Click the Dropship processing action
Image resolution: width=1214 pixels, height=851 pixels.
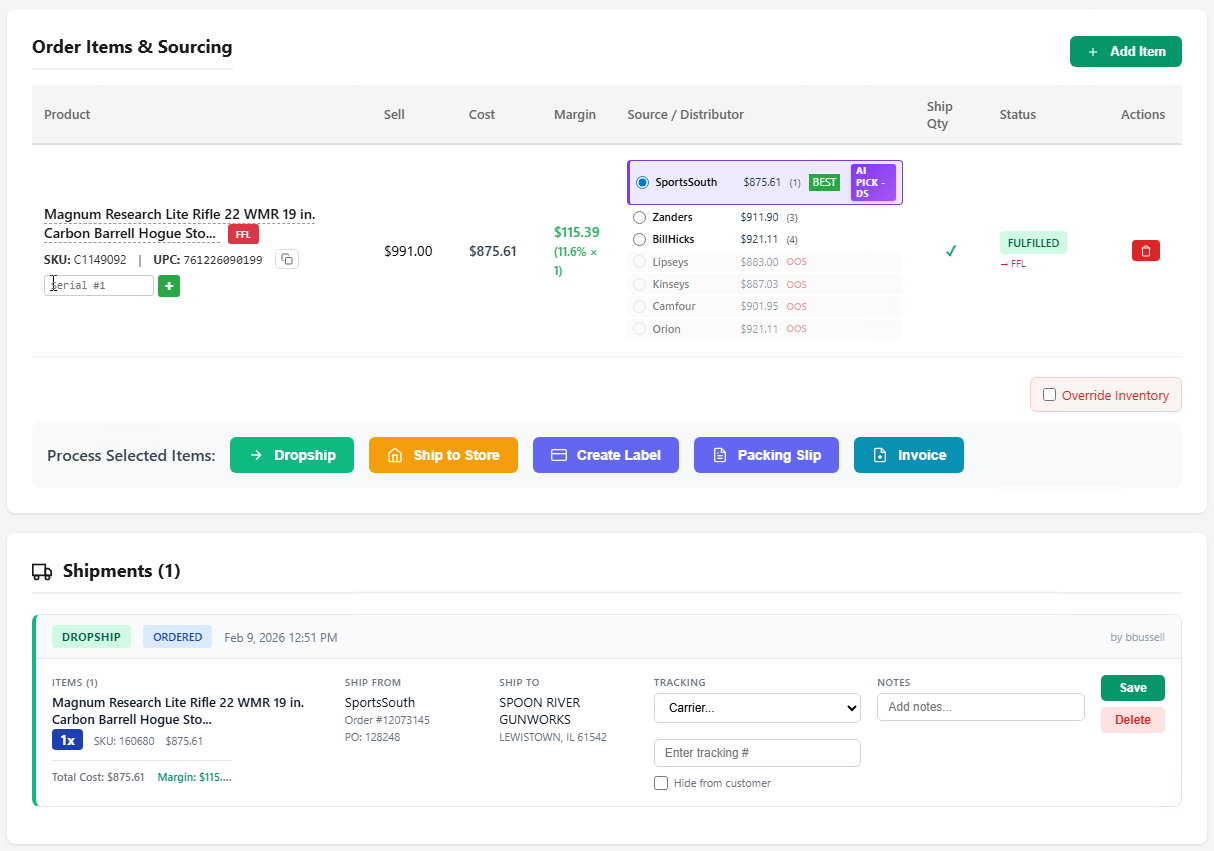click(x=291, y=455)
